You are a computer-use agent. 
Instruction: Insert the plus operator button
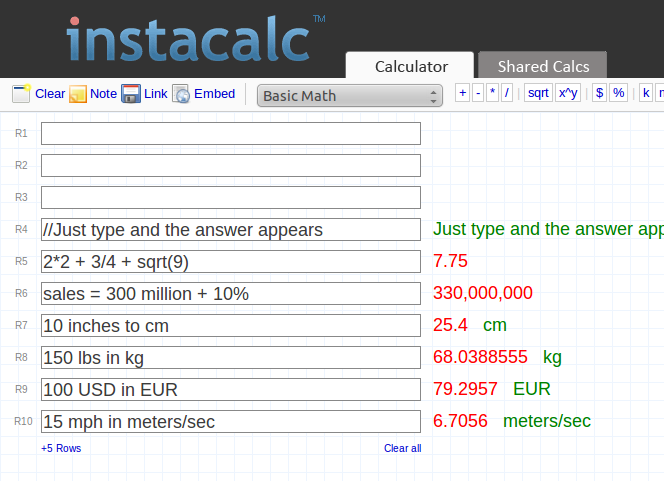coord(462,93)
